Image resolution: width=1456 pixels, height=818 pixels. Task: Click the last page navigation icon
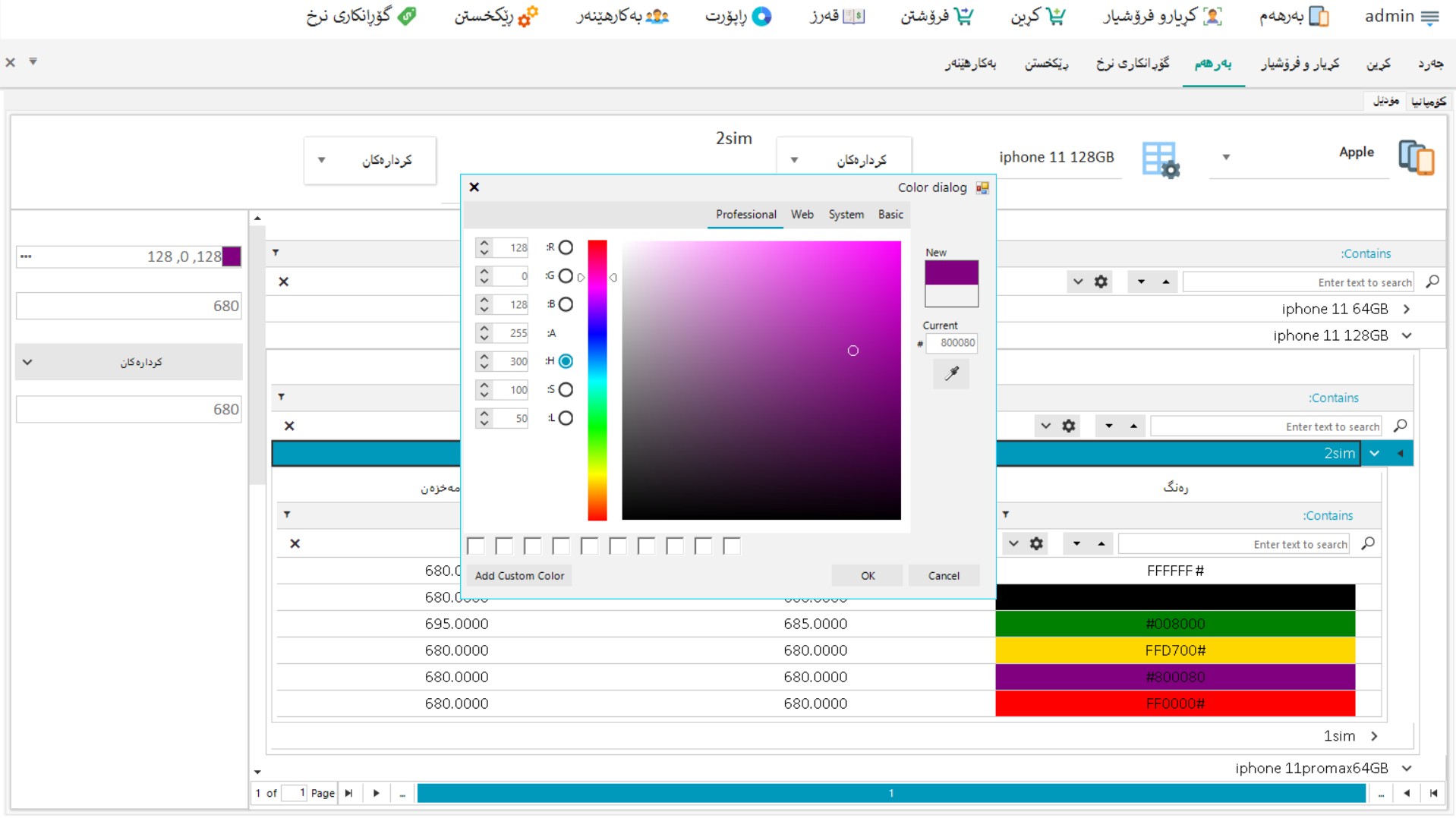(348, 793)
